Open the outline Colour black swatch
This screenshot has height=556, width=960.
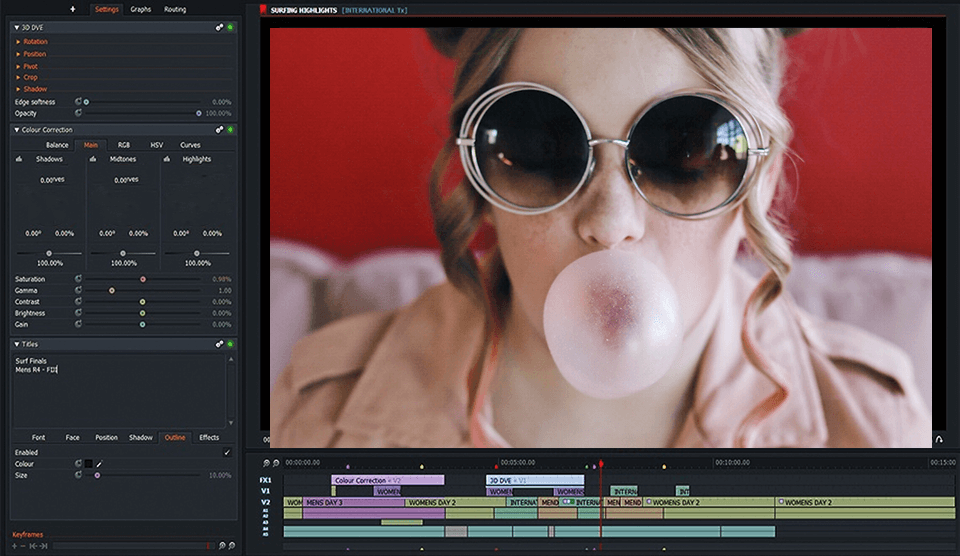point(88,464)
